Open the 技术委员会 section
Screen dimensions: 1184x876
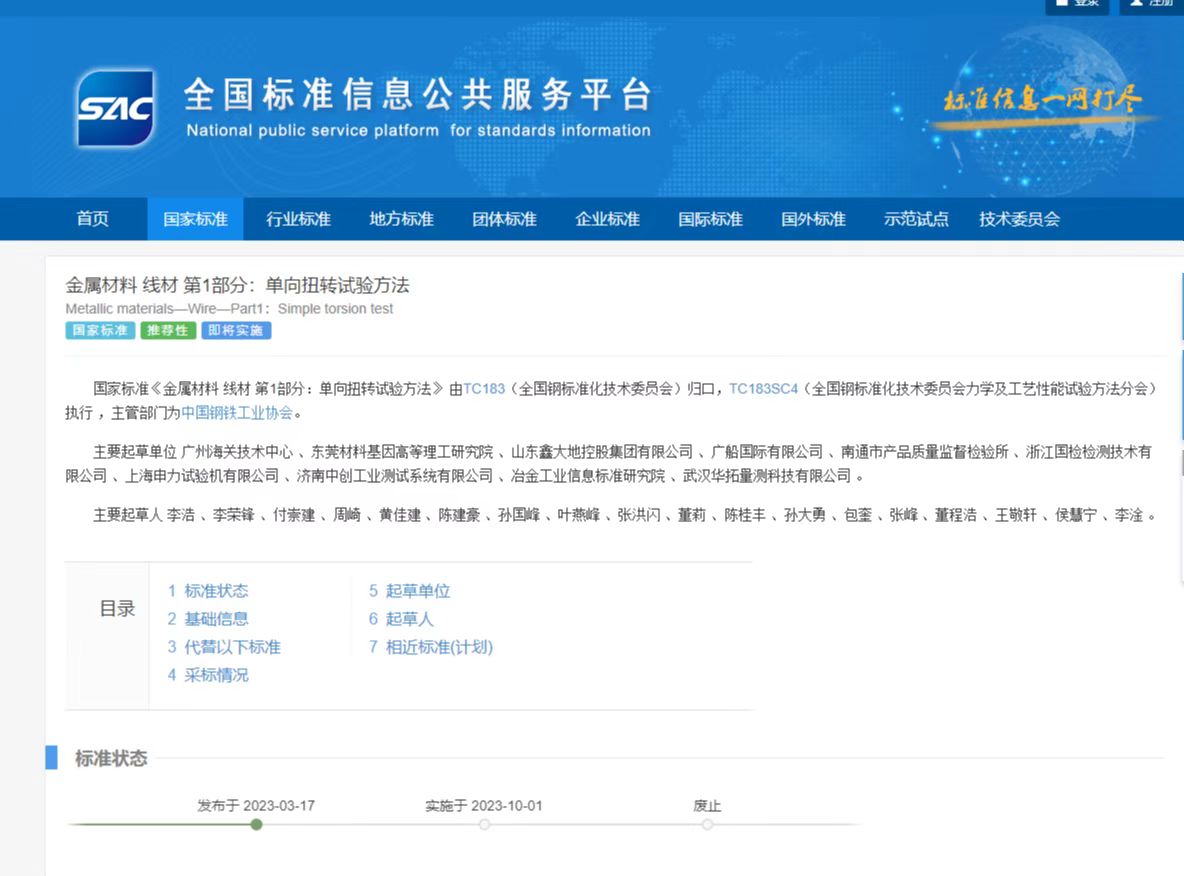tap(1019, 219)
